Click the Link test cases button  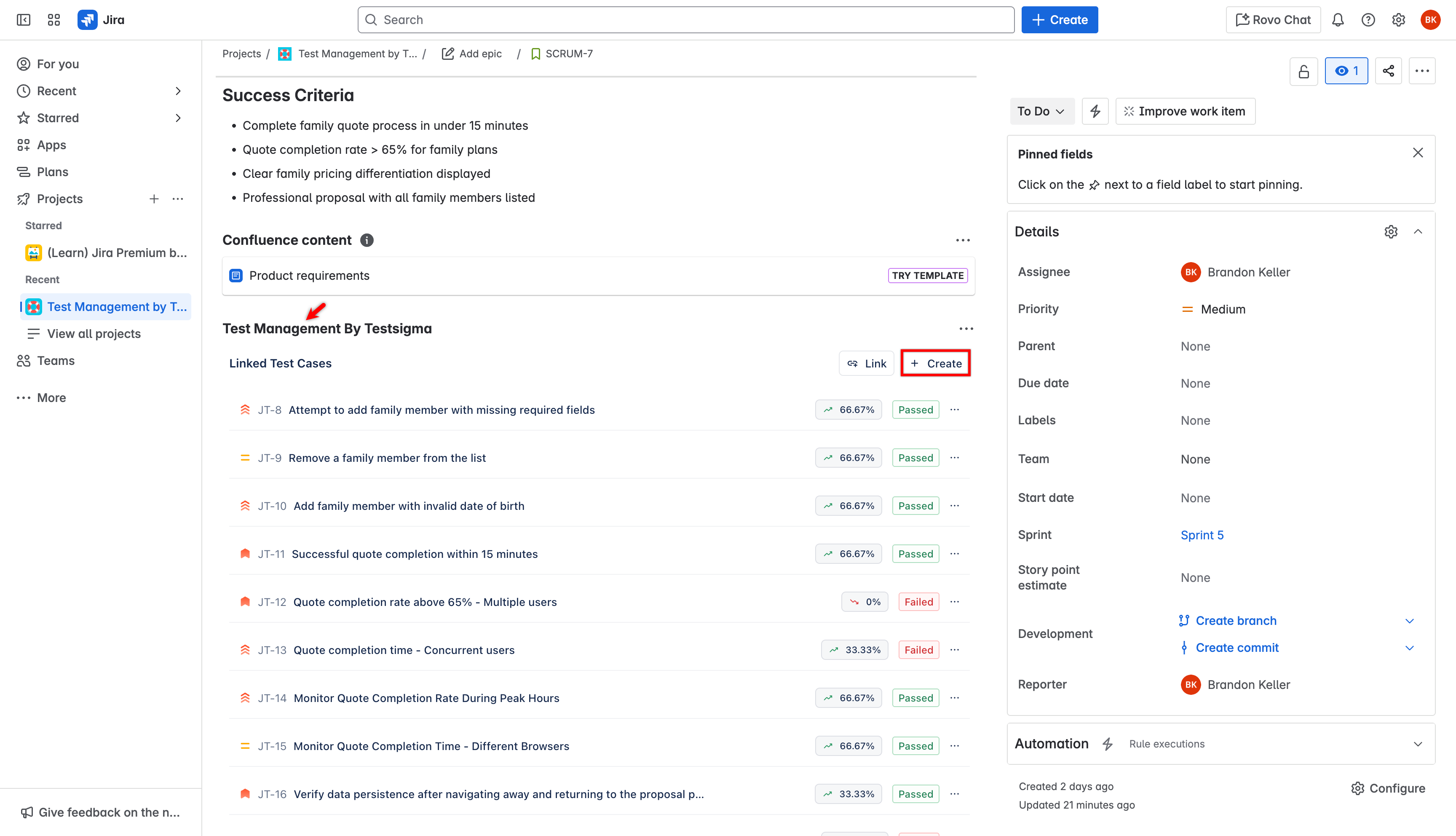coord(866,364)
